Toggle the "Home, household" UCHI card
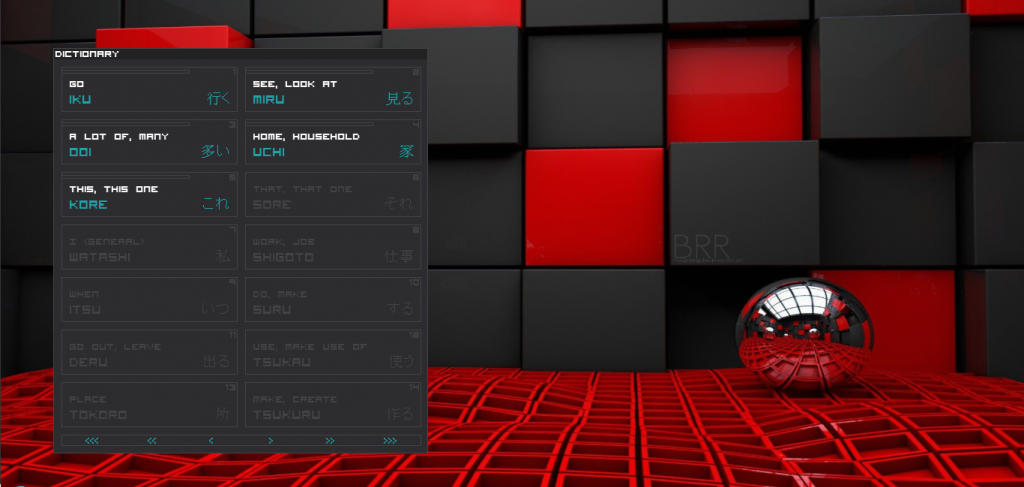The height and width of the screenshot is (487, 1024). click(x=333, y=143)
